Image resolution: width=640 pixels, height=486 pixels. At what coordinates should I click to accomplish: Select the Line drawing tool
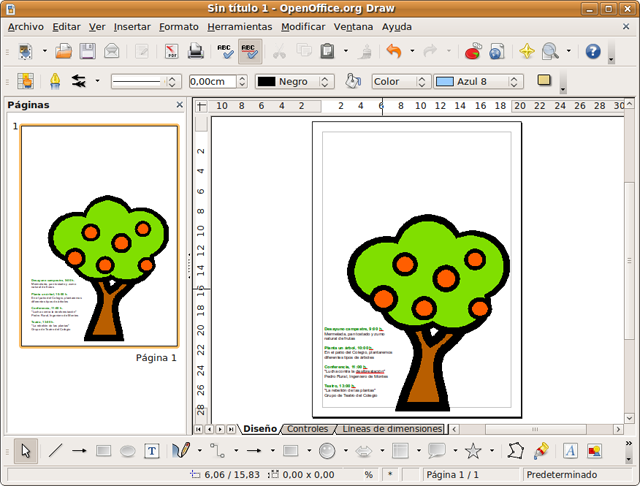tap(56, 451)
